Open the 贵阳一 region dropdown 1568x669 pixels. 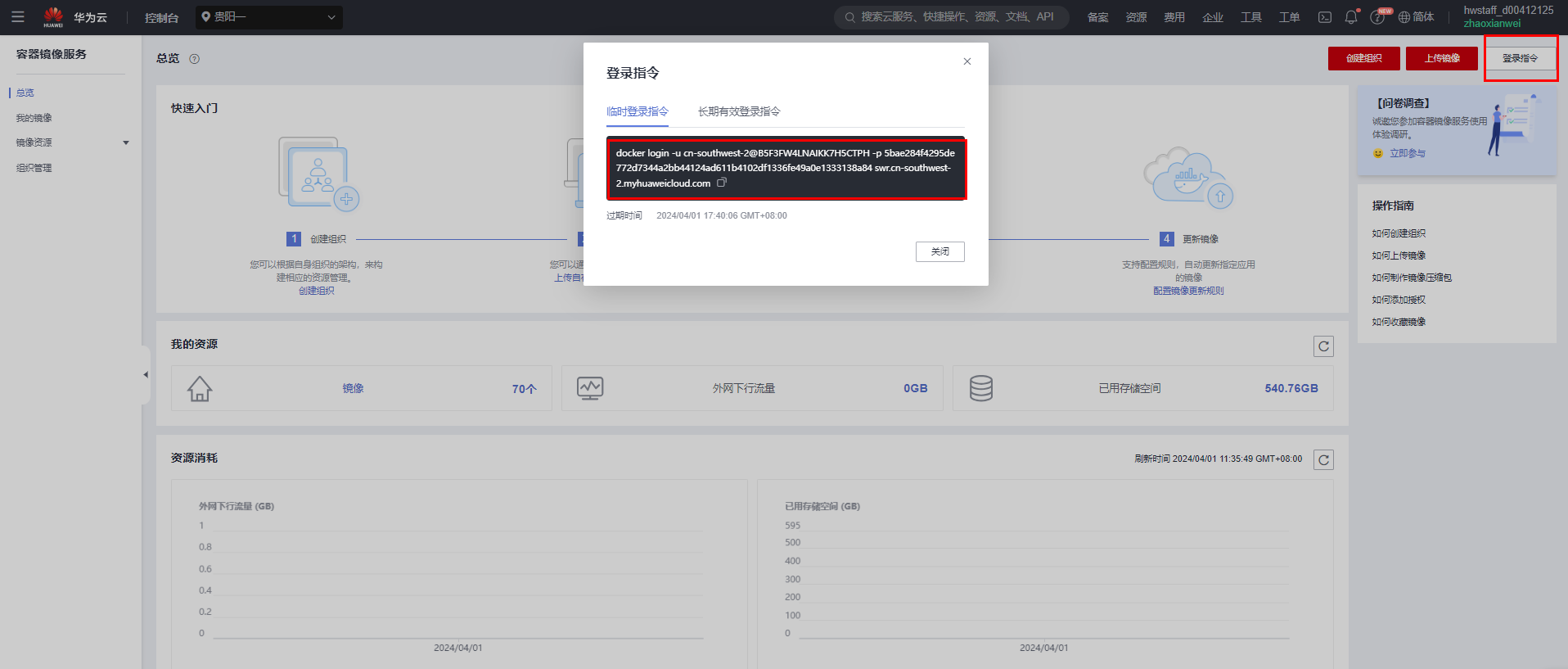point(269,17)
